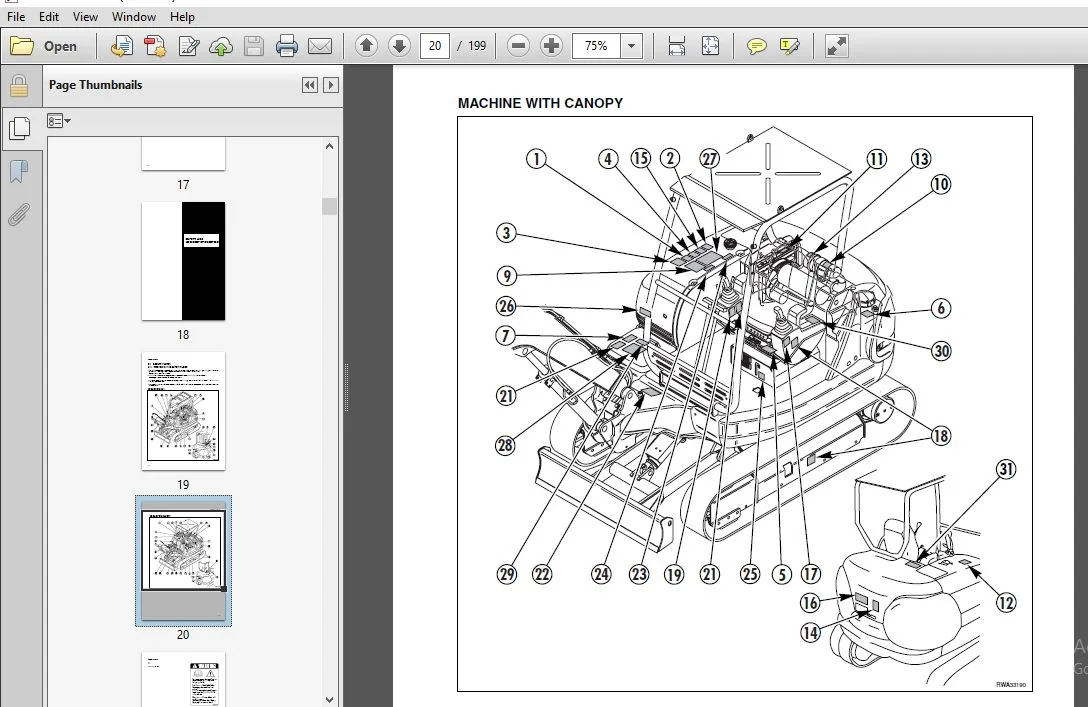Viewport: 1088px width, 707px height.
Task: Open the thumbnails options dropdown
Action: pyautogui.click(x=59, y=121)
